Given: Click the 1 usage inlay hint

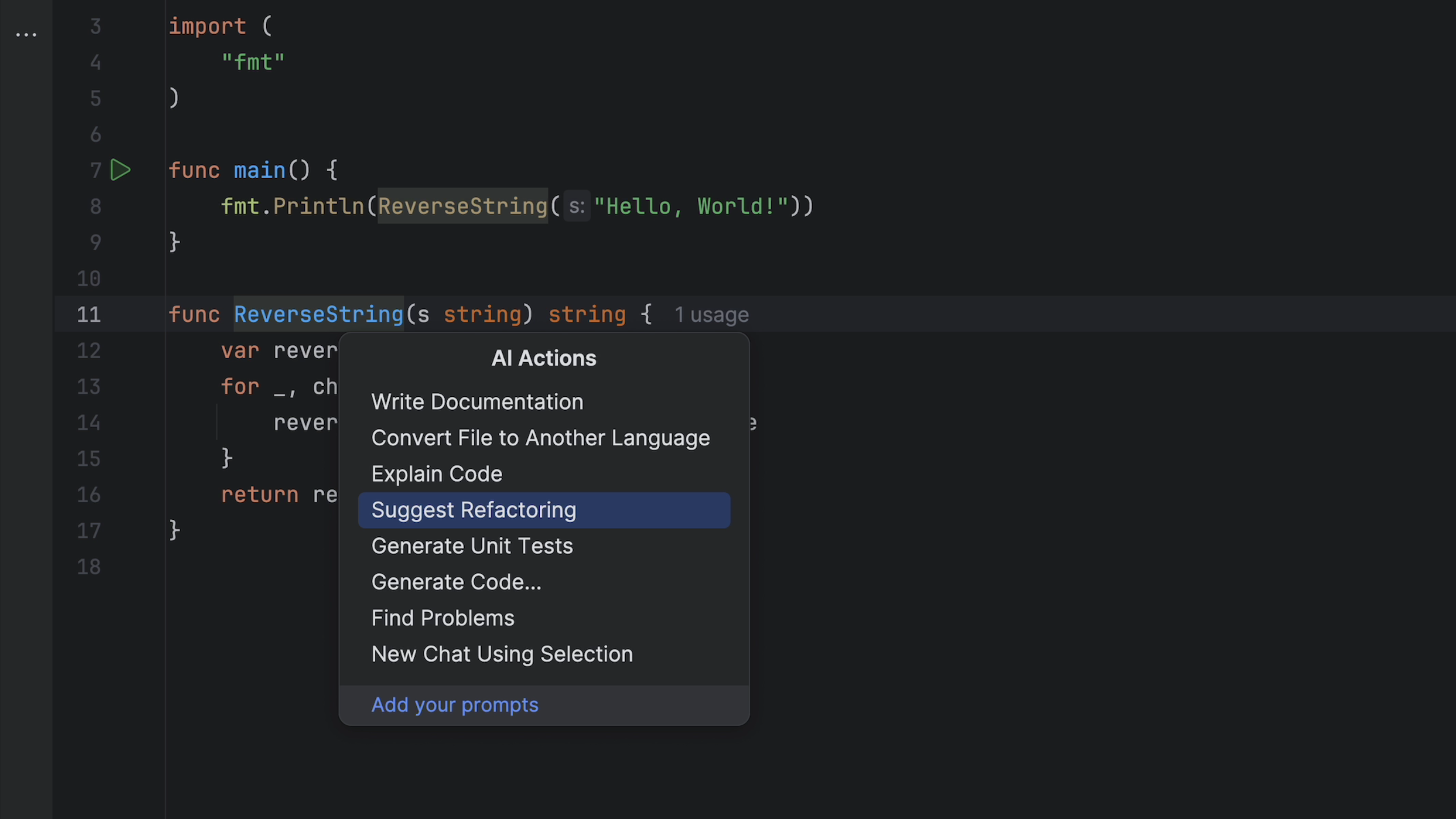Looking at the screenshot, I should [711, 315].
